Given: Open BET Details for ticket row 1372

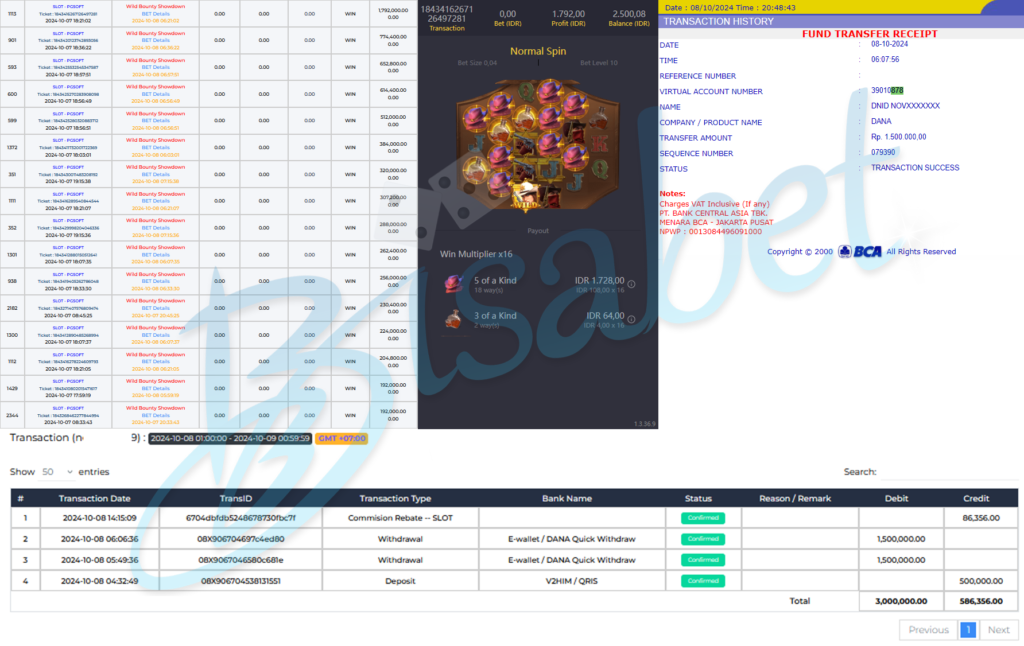Looking at the screenshot, I should tap(155, 148).
